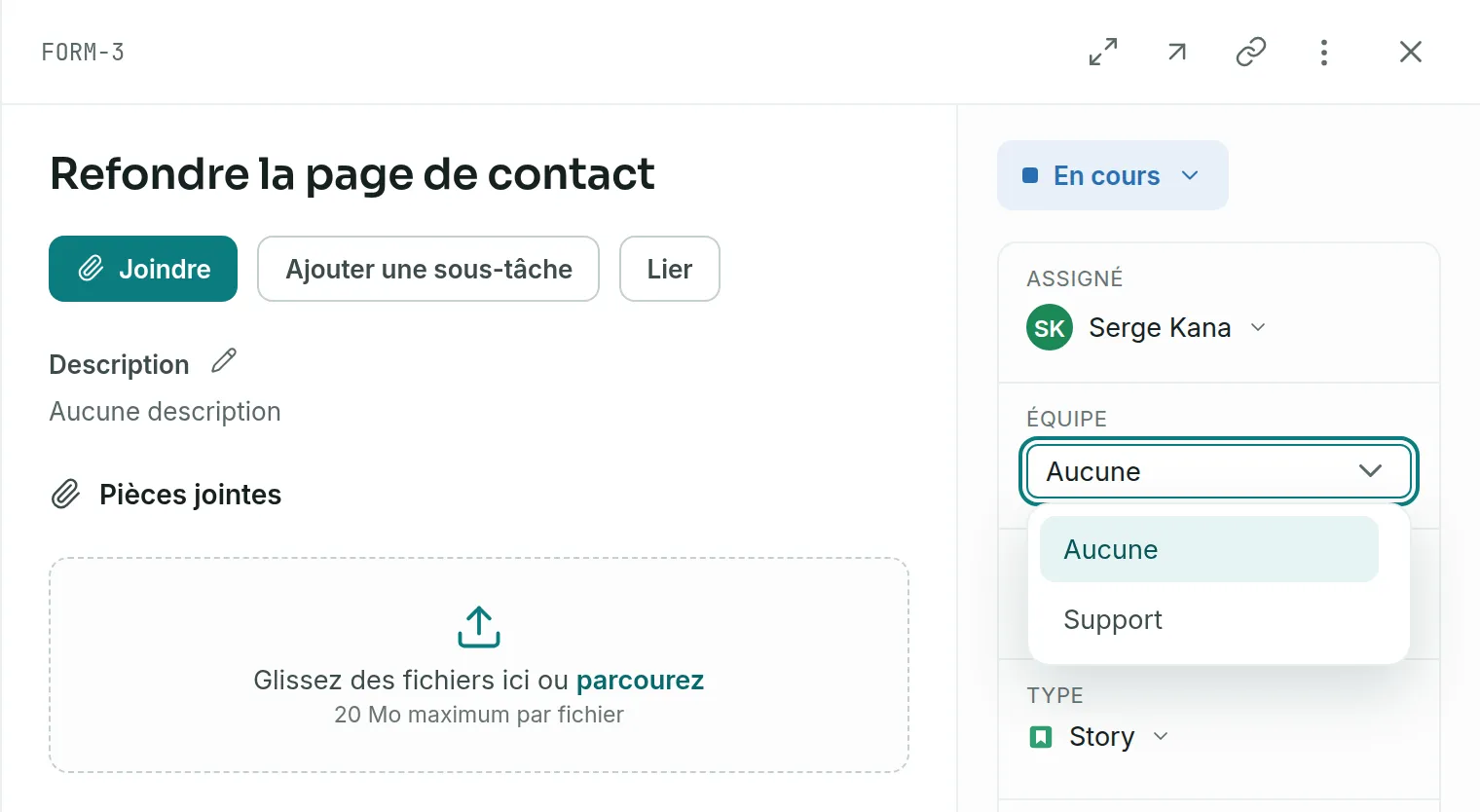
Task: Click the Joindre attach button
Action: [143, 269]
